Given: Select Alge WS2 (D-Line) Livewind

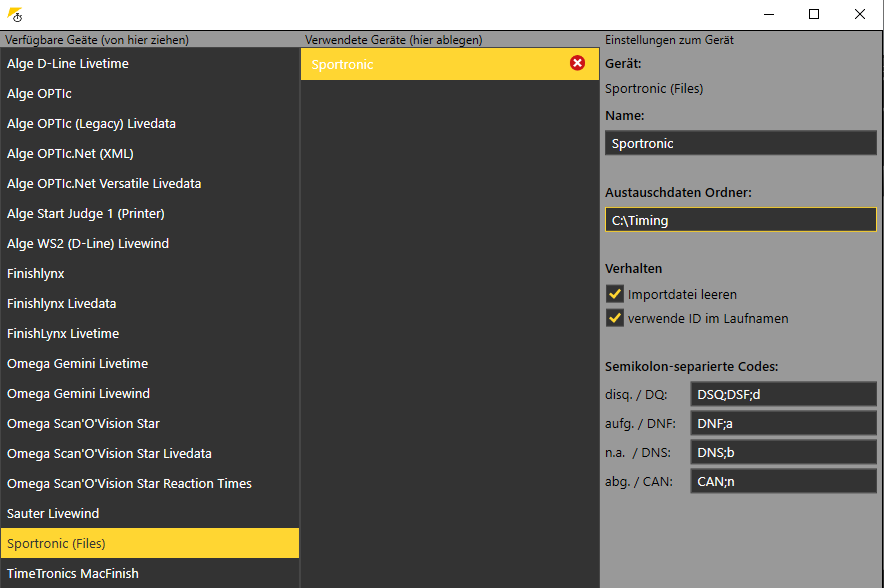Looking at the screenshot, I should (150, 244).
